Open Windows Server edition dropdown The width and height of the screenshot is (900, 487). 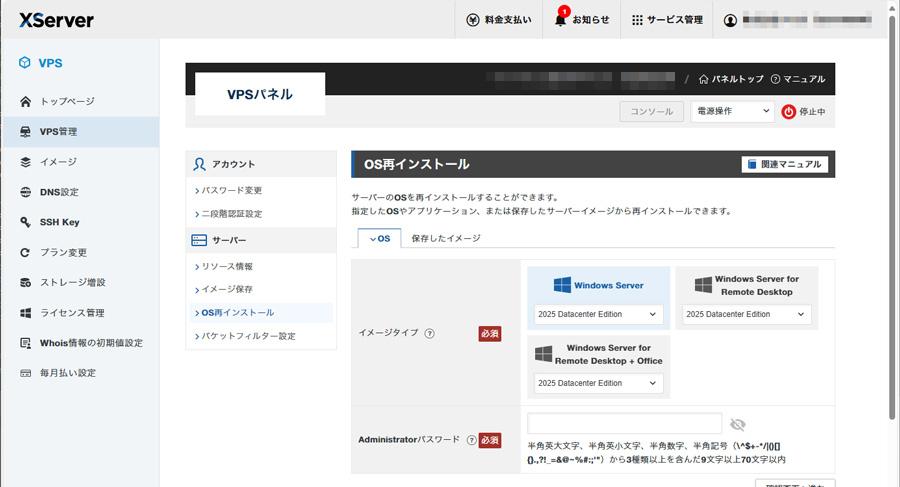coord(599,314)
